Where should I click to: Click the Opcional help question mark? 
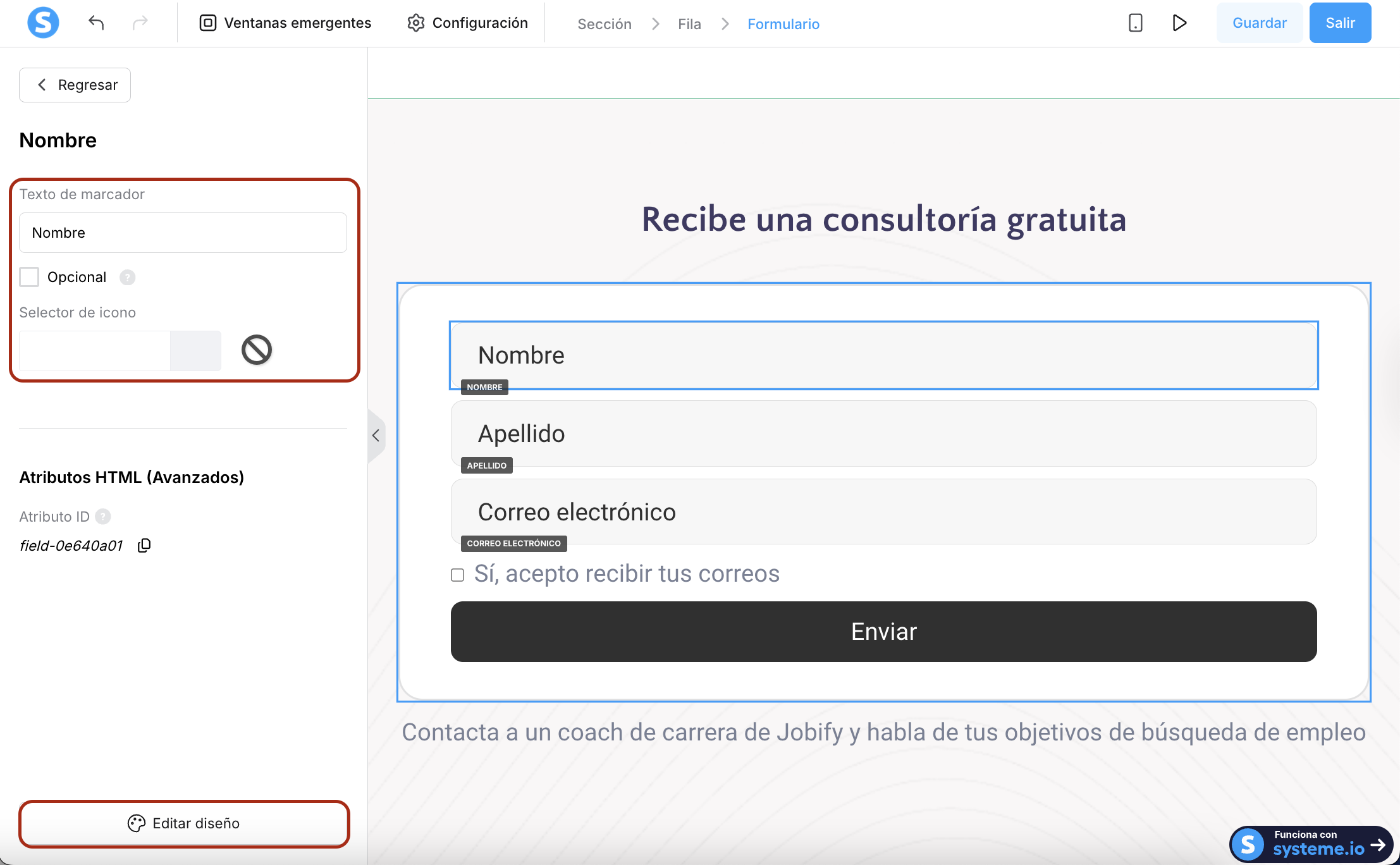pos(128,278)
